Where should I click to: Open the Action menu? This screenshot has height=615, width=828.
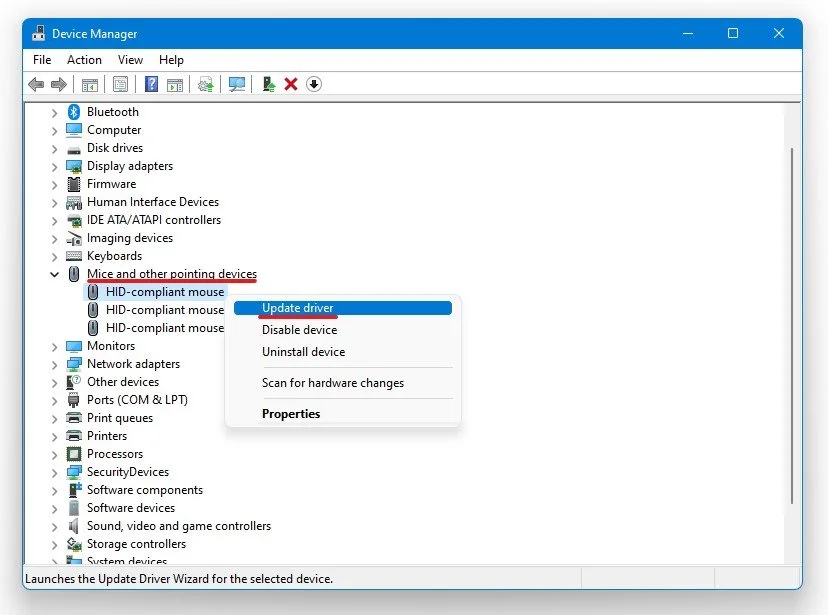point(84,60)
